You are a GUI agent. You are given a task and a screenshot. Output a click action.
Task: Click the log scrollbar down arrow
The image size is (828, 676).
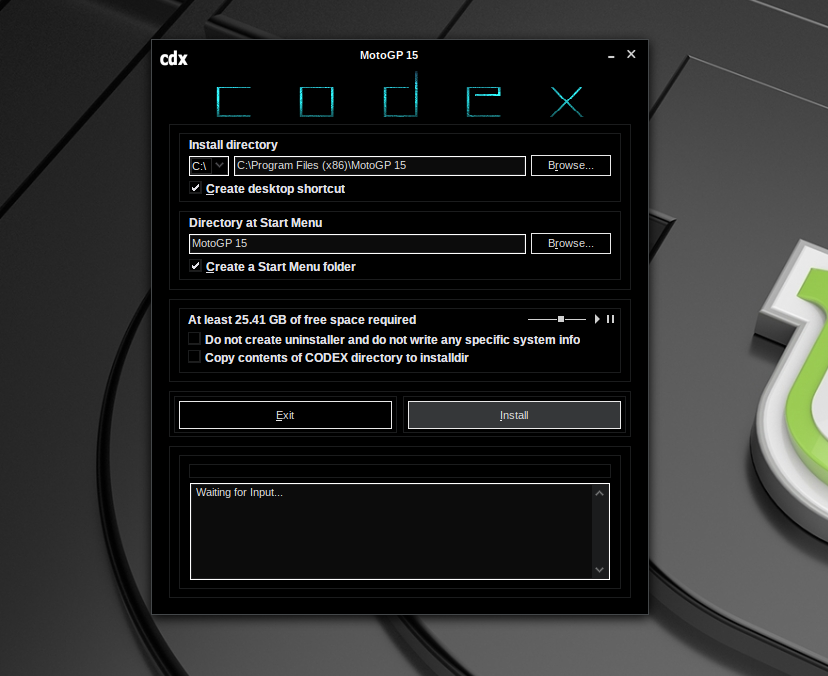[x=599, y=569]
